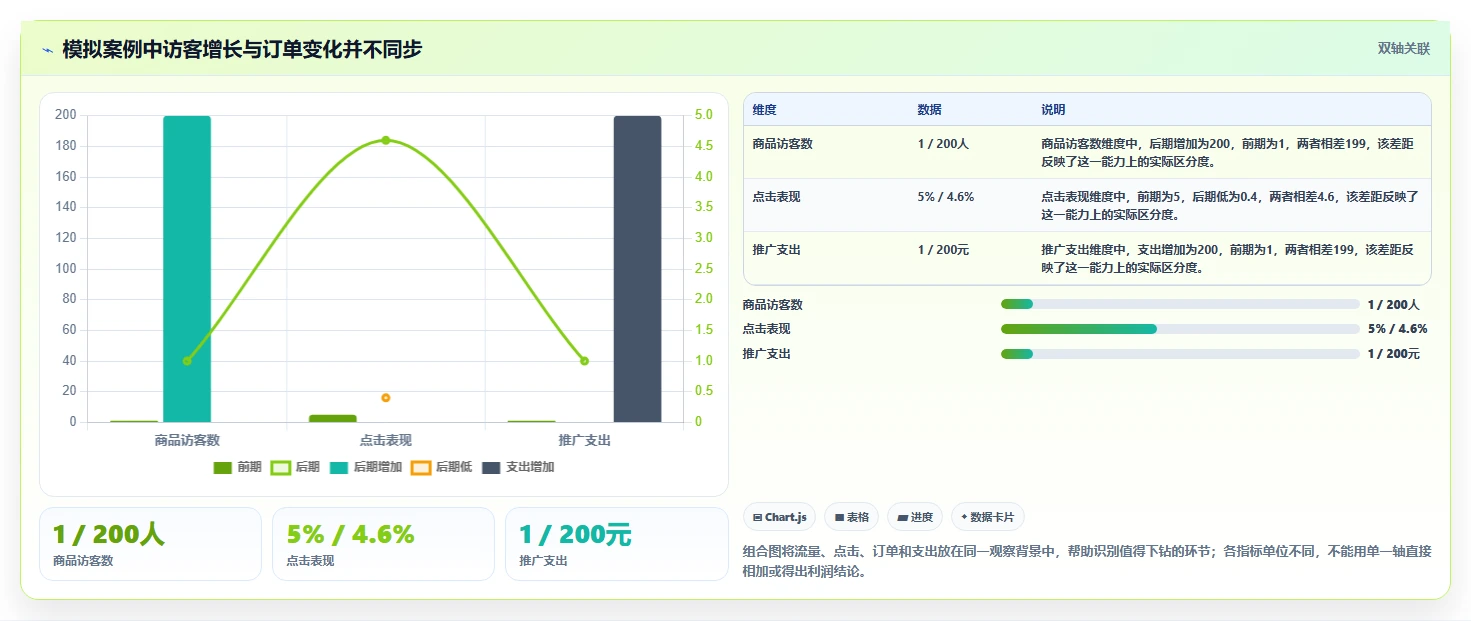Screen dimensions: 1471x621
Task: Toggle the 后期低 legend item
Action: (441, 467)
